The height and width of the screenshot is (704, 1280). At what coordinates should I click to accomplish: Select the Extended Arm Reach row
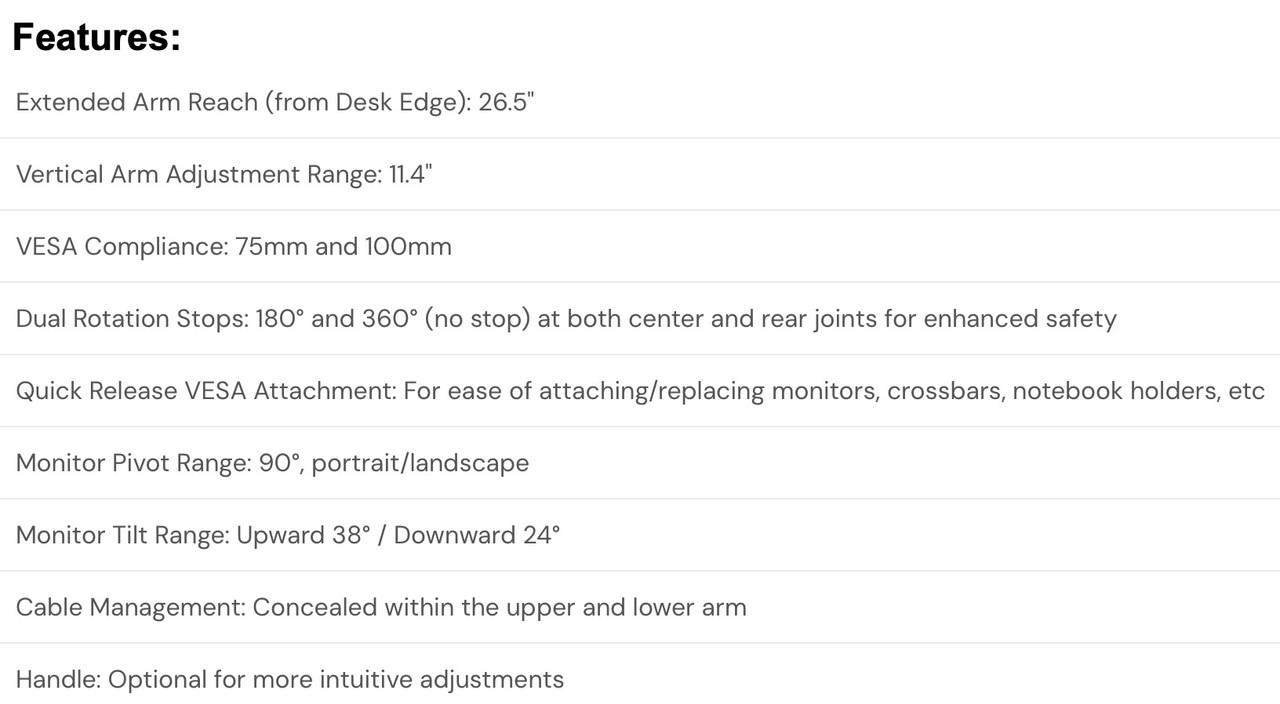[x=640, y=102]
